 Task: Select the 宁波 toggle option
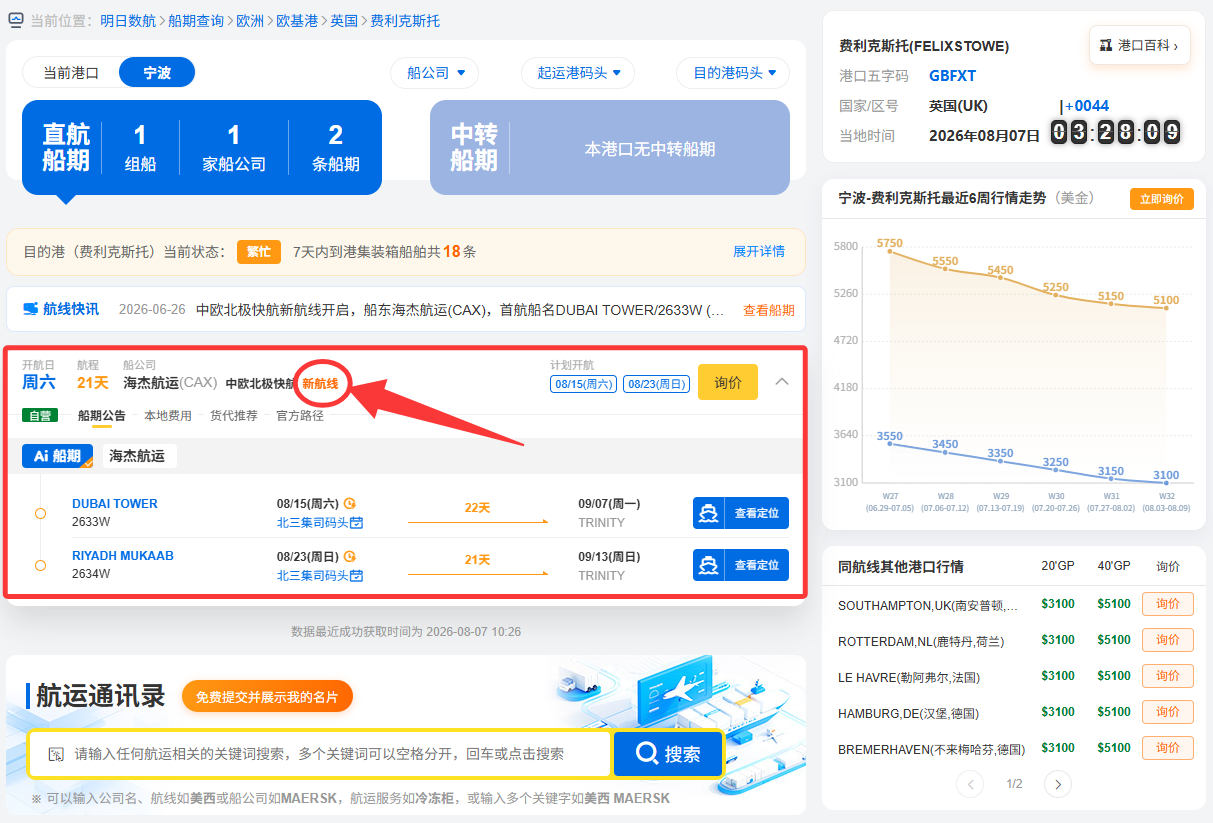(x=157, y=73)
